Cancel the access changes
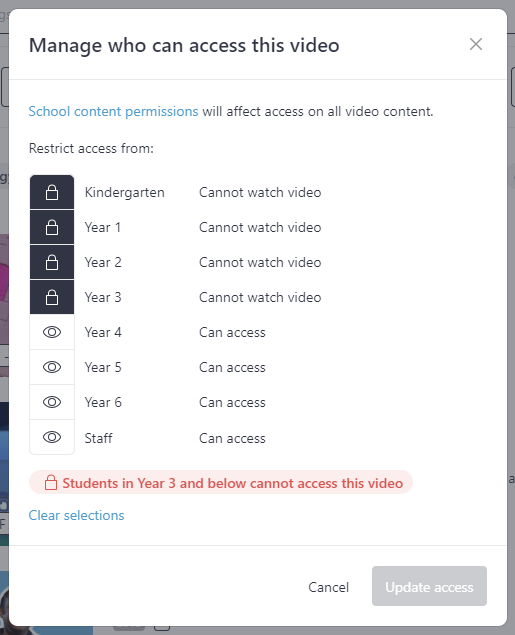This screenshot has width=515, height=635. 328,587
